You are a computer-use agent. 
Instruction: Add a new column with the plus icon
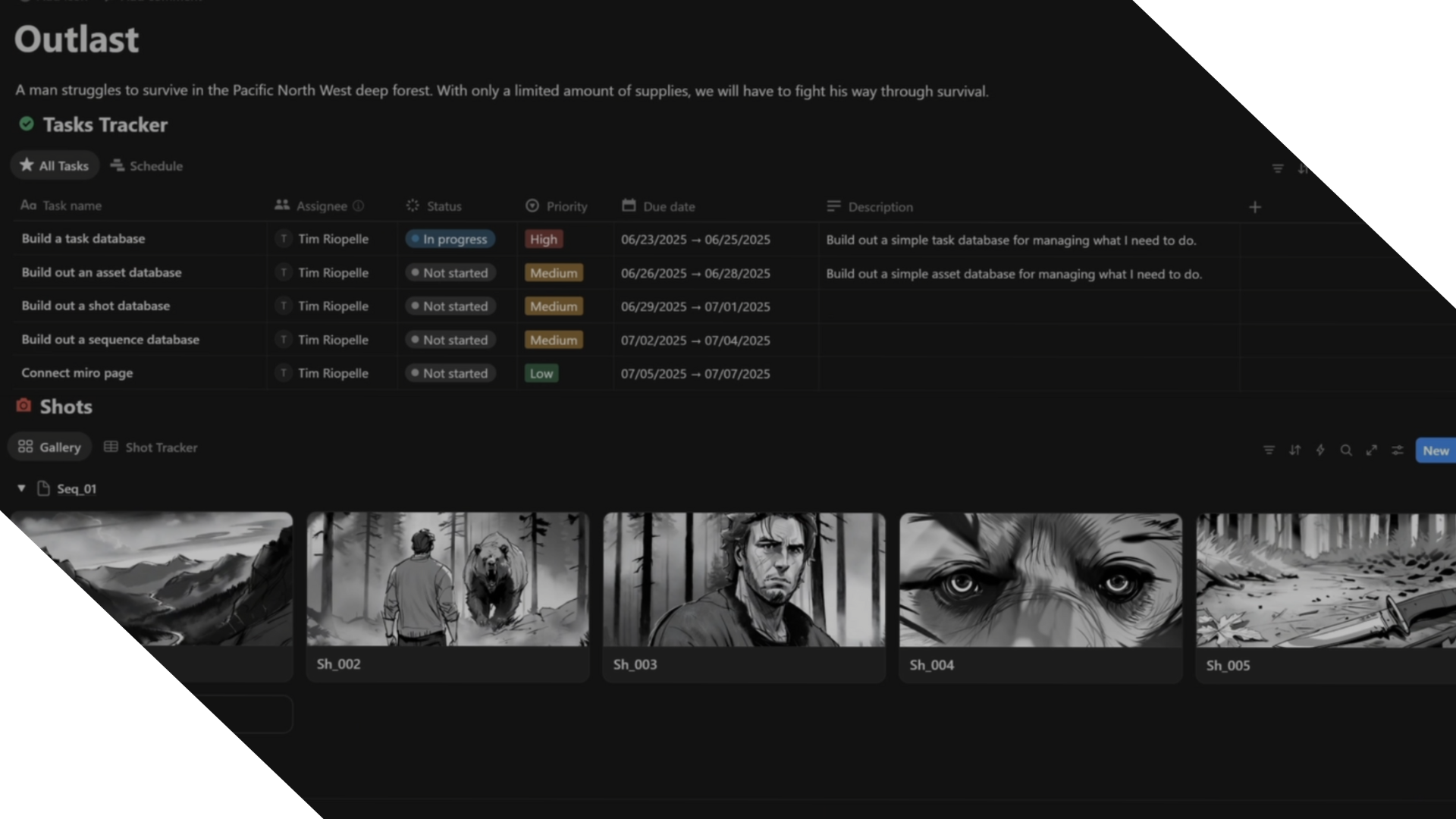click(1255, 207)
